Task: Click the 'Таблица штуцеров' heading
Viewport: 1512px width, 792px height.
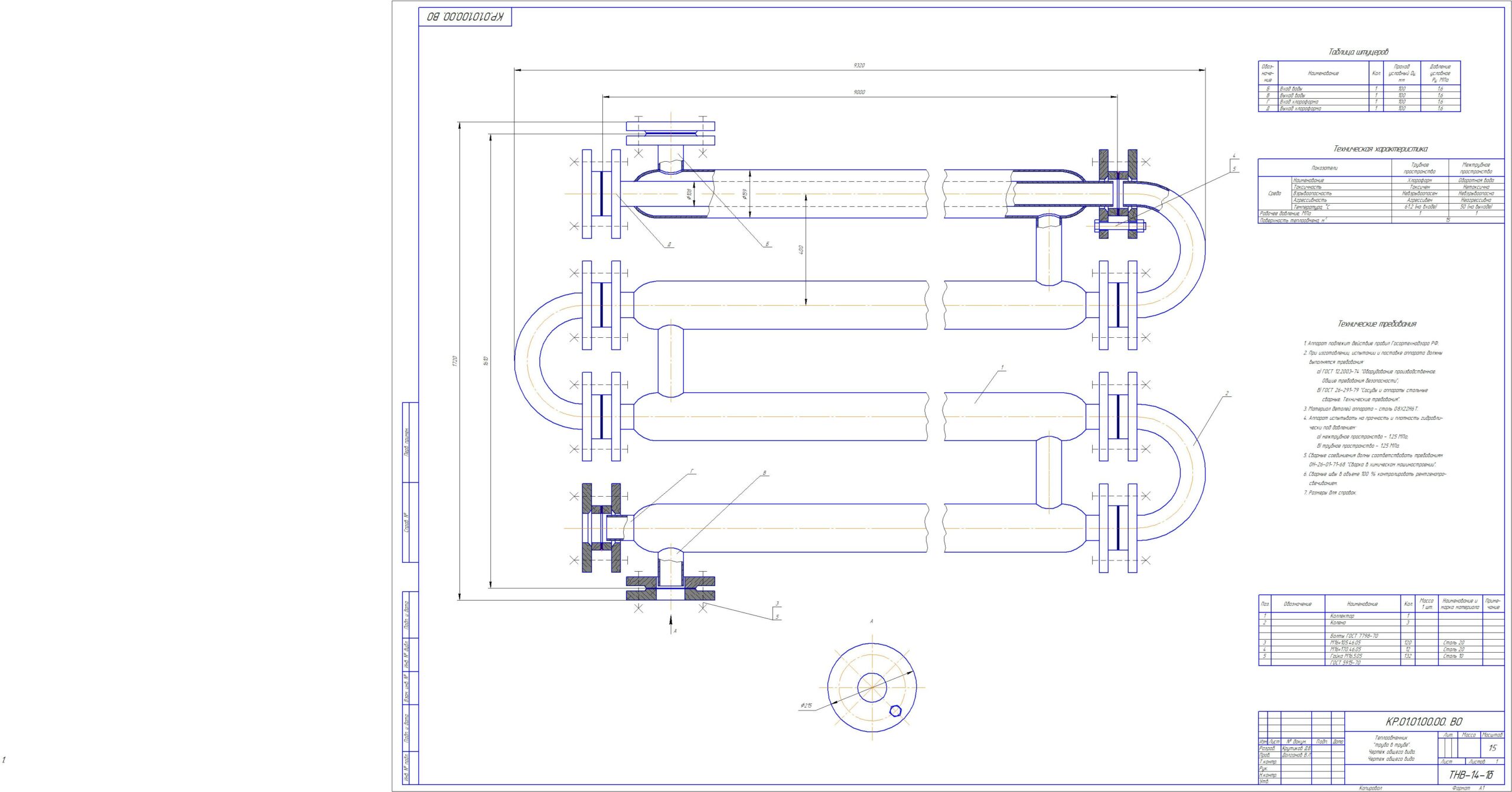Action: [1358, 52]
